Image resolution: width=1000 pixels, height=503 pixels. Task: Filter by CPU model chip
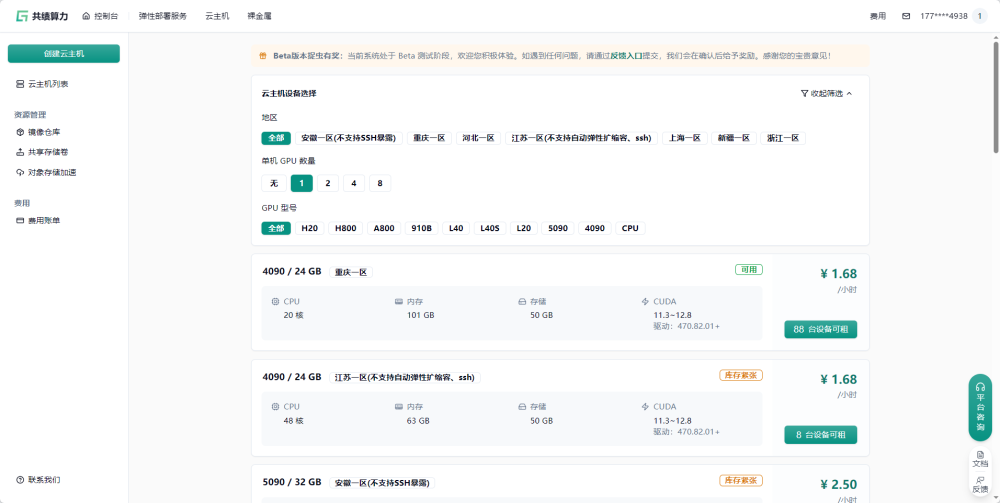point(630,228)
